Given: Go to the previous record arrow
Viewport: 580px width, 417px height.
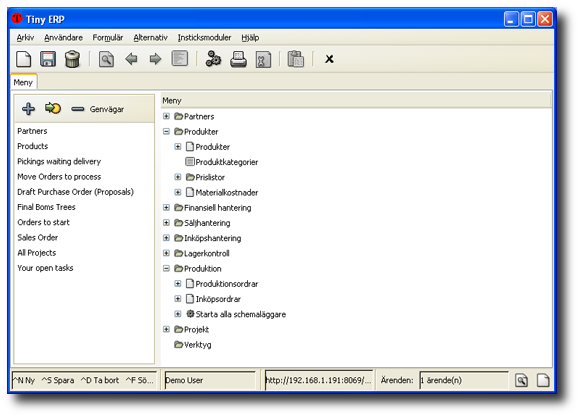Looking at the screenshot, I should (x=131, y=59).
